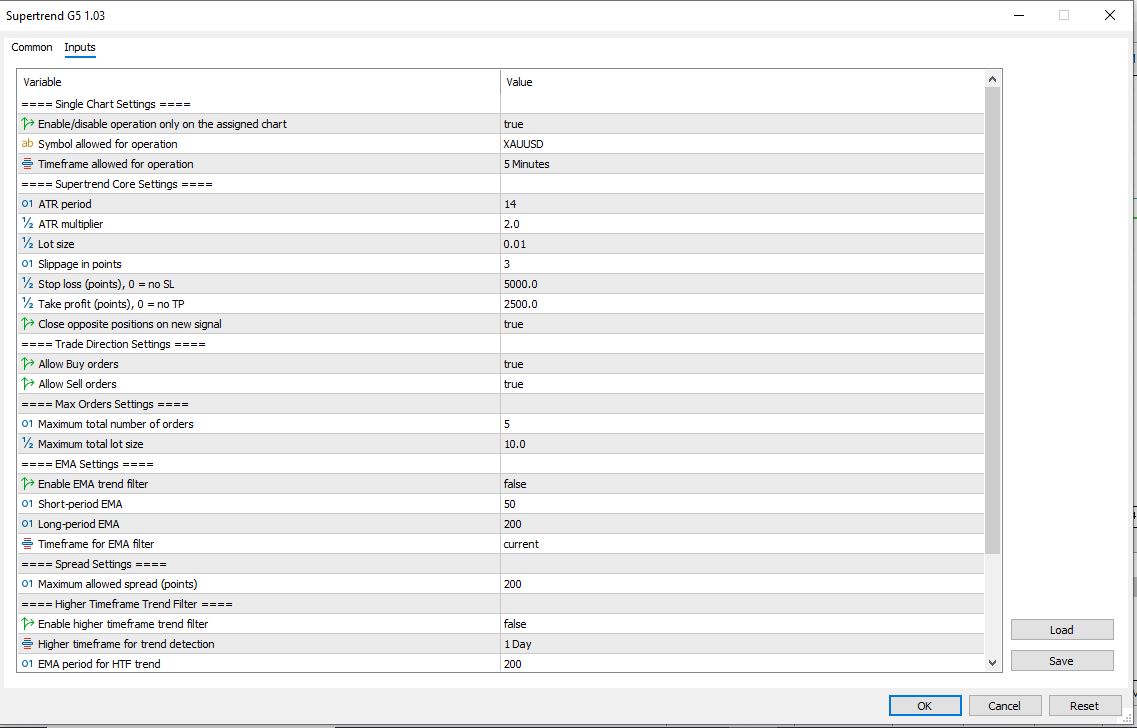Image resolution: width=1137 pixels, height=728 pixels.
Task: Open the Timeframe for EMA filter 'current' dropdown
Action: (x=740, y=544)
